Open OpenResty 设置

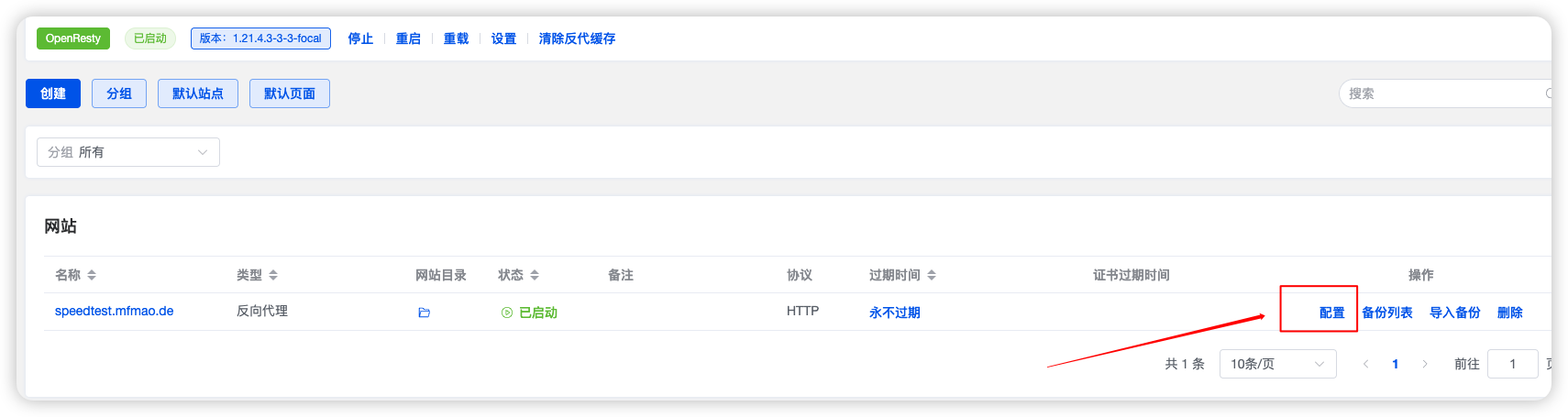click(x=503, y=38)
